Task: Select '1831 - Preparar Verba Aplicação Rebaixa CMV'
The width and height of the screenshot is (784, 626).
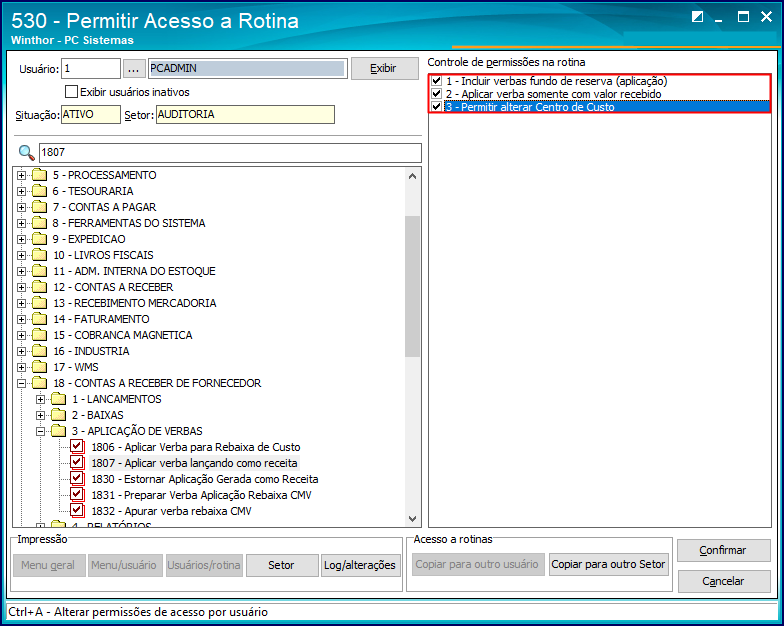Action: click(202, 495)
